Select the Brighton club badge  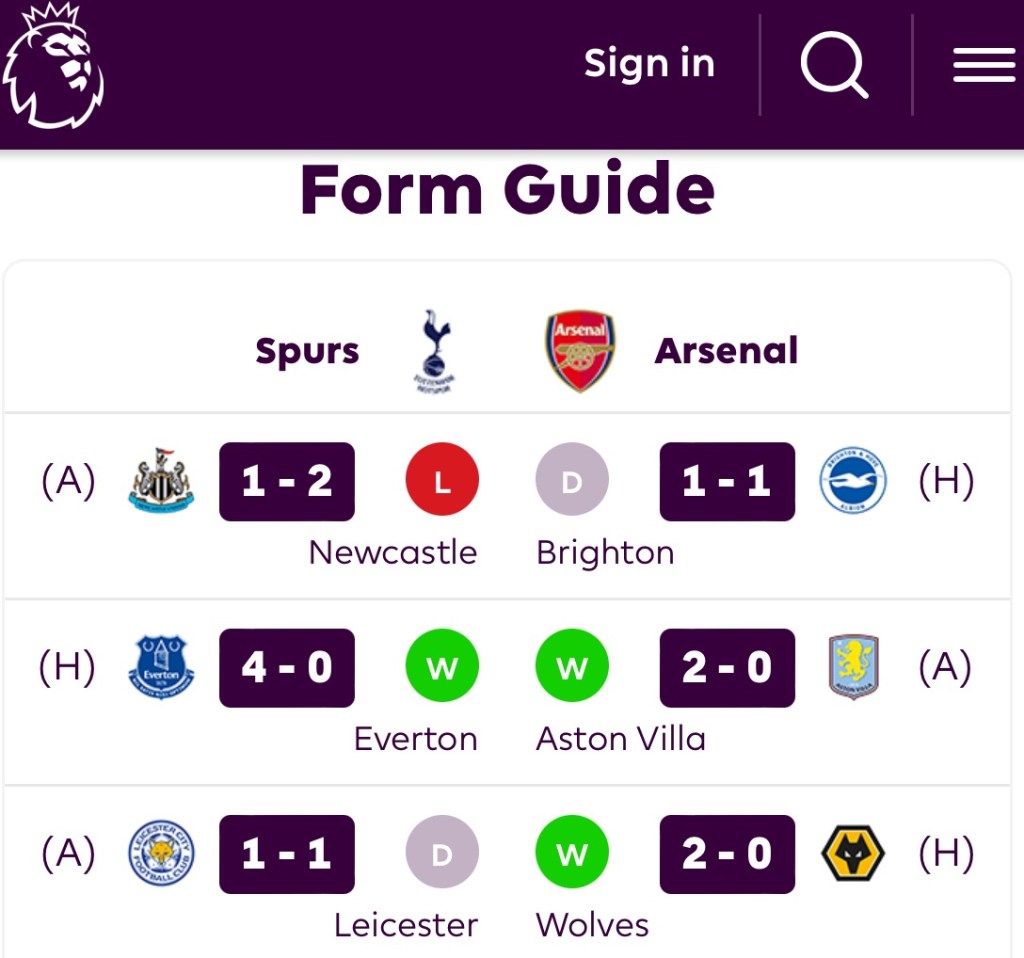[853, 482]
